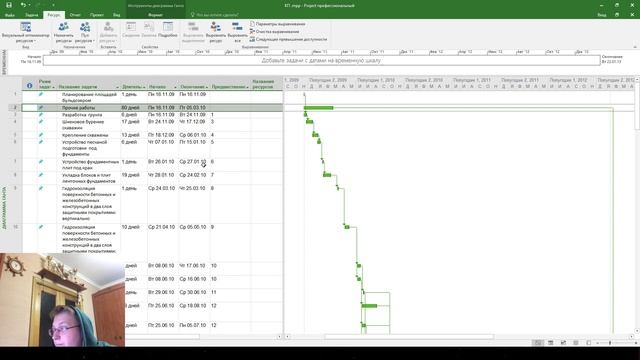
Task: Open the Предшественники column filter dropdown
Action: (247, 87)
